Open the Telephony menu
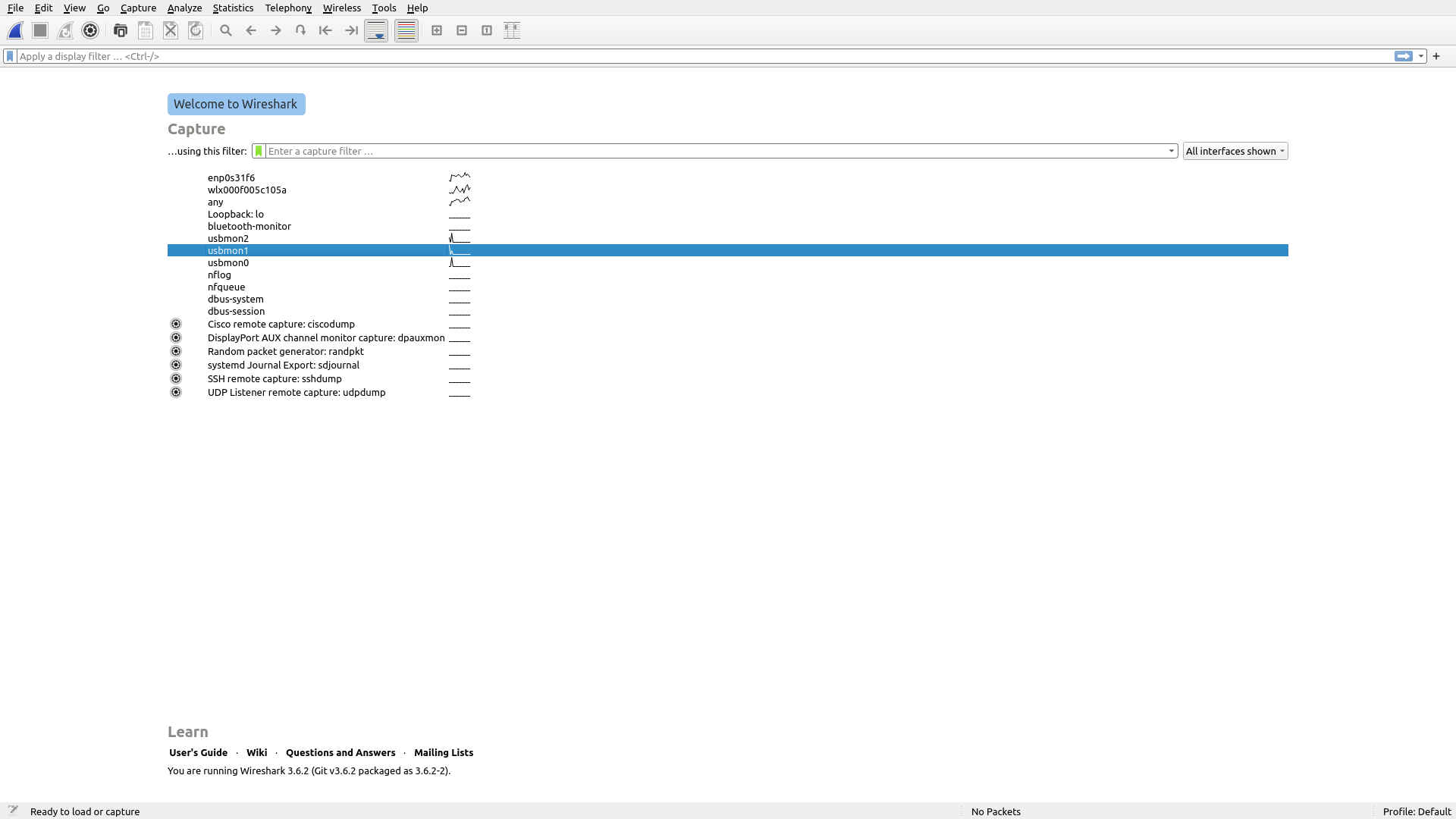The height and width of the screenshot is (819, 1456). coord(288,8)
